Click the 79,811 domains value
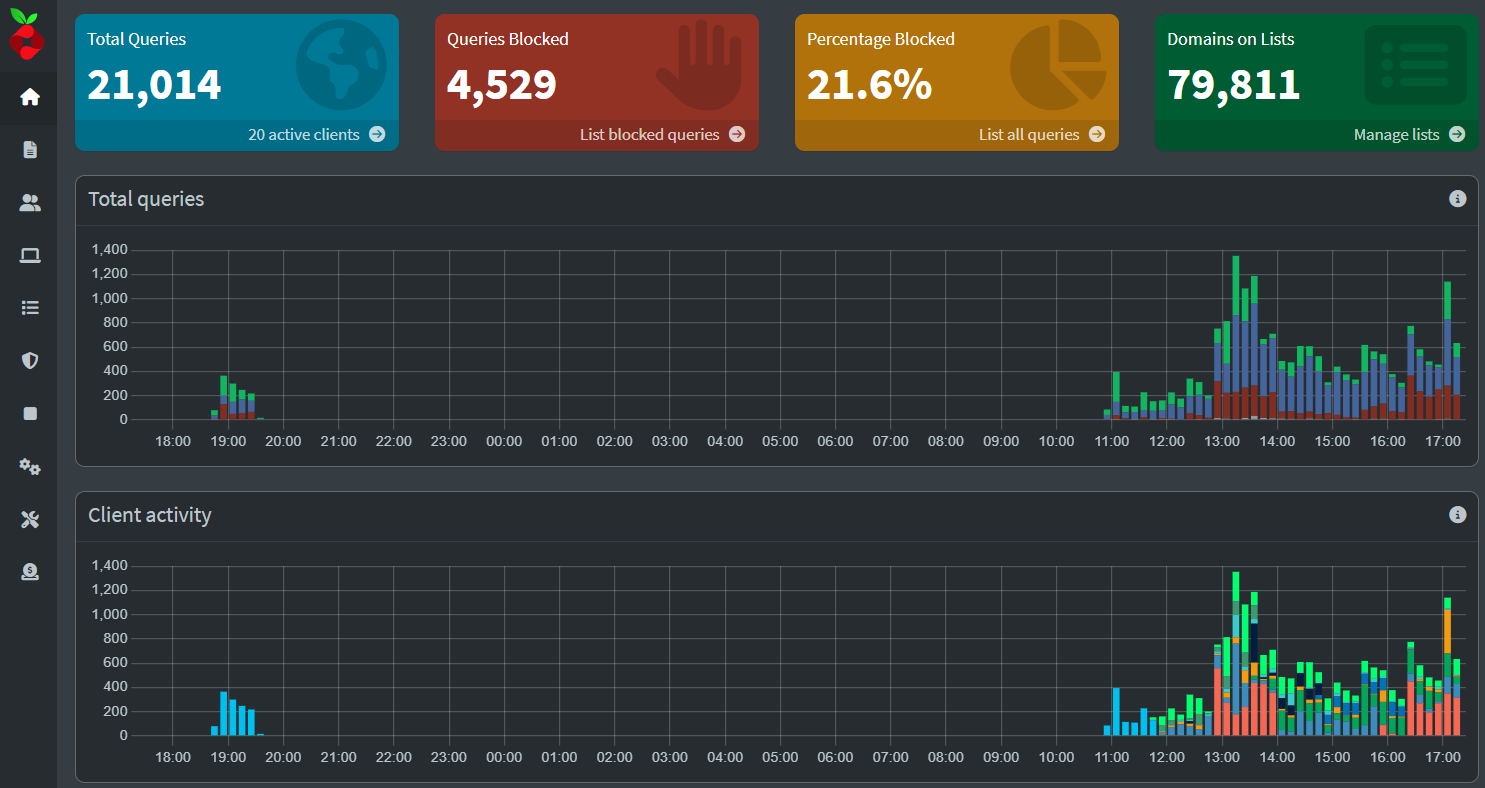 point(1234,85)
